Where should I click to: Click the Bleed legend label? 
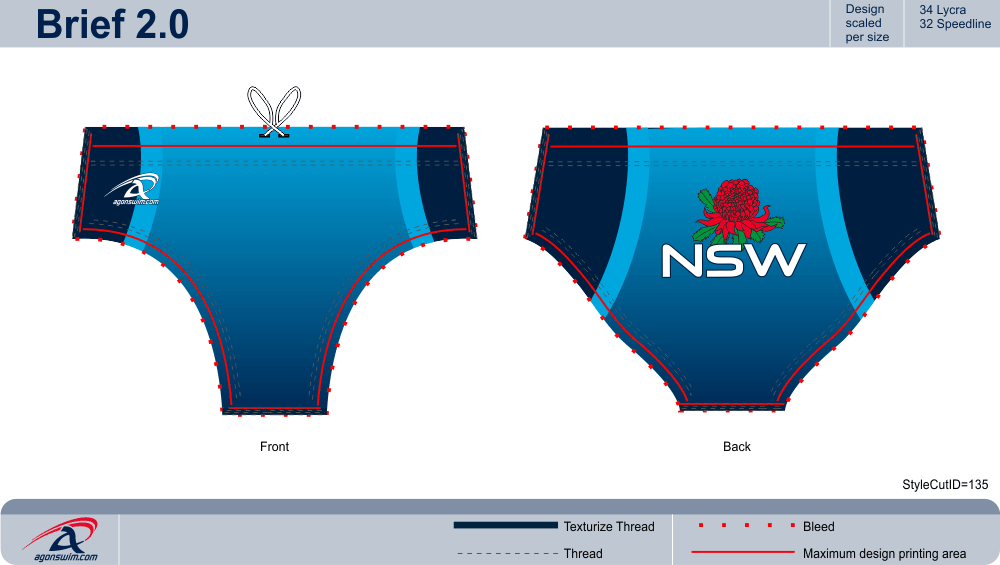point(818,527)
